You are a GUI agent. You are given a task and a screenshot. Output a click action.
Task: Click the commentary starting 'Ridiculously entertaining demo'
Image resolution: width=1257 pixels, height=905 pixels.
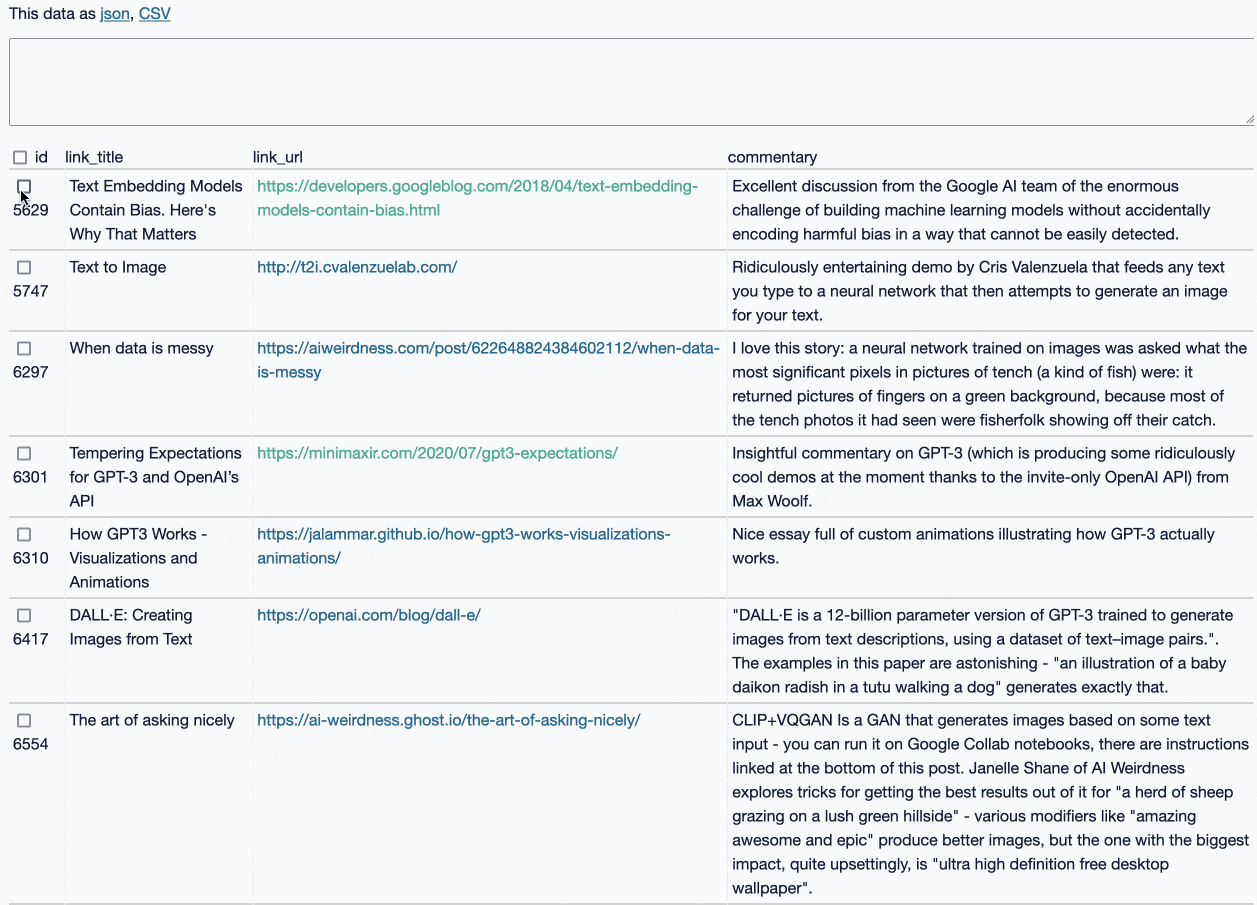pyautogui.click(x=980, y=291)
